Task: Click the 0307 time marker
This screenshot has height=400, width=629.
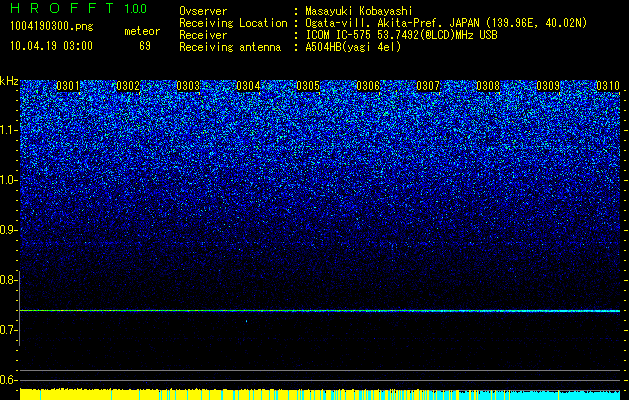Action: coord(428,86)
